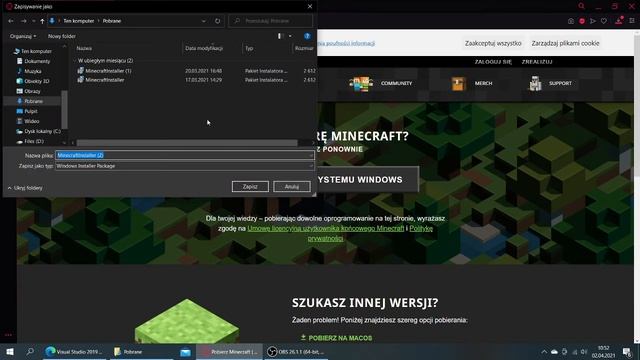
Task: Add page to bookmarks heart icon
Action: tap(604, 21)
